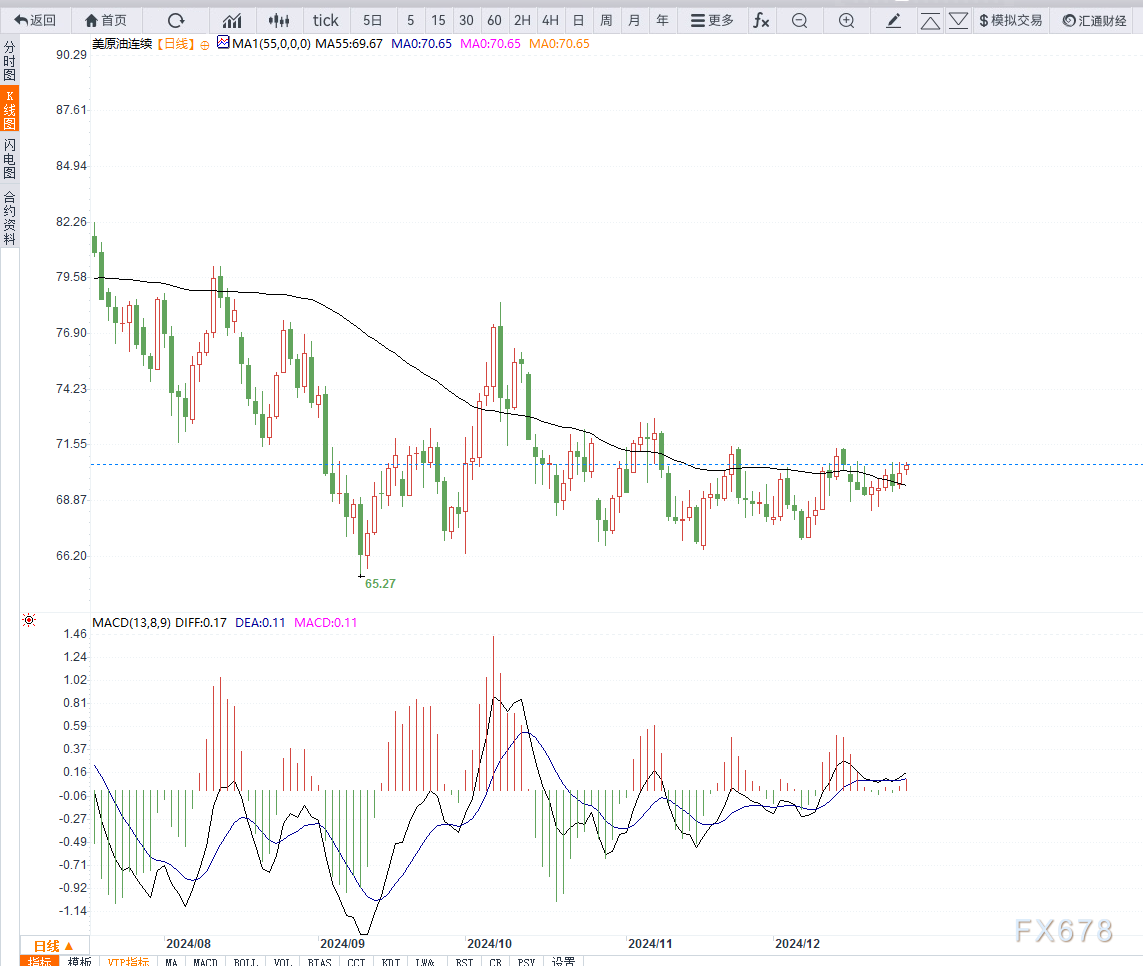The image size is (1143, 966).
Task: Select the 60-minute timeframe
Action: [x=494, y=20]
